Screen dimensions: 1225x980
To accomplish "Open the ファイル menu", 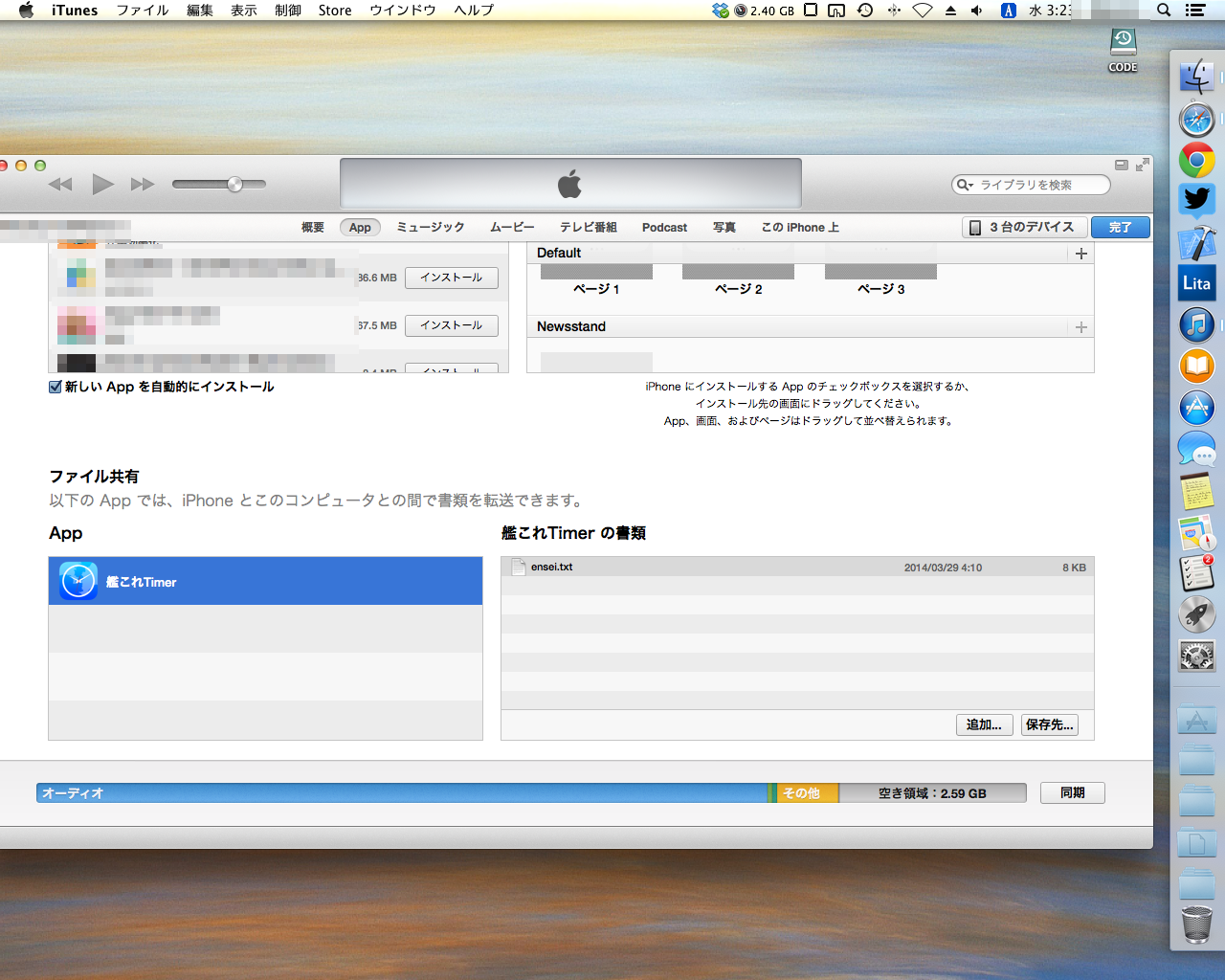I will [x=143, y=10].
